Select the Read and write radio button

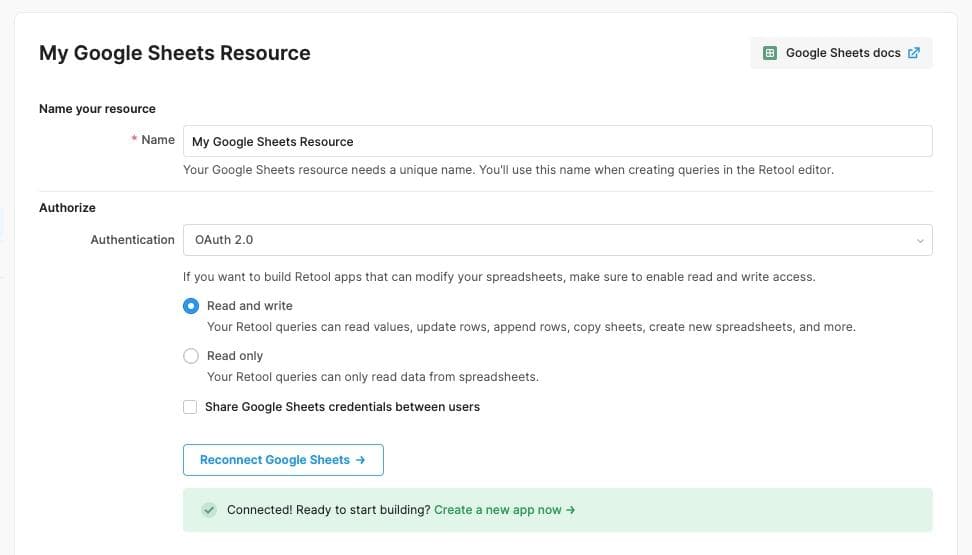click(x=191, y=306)
